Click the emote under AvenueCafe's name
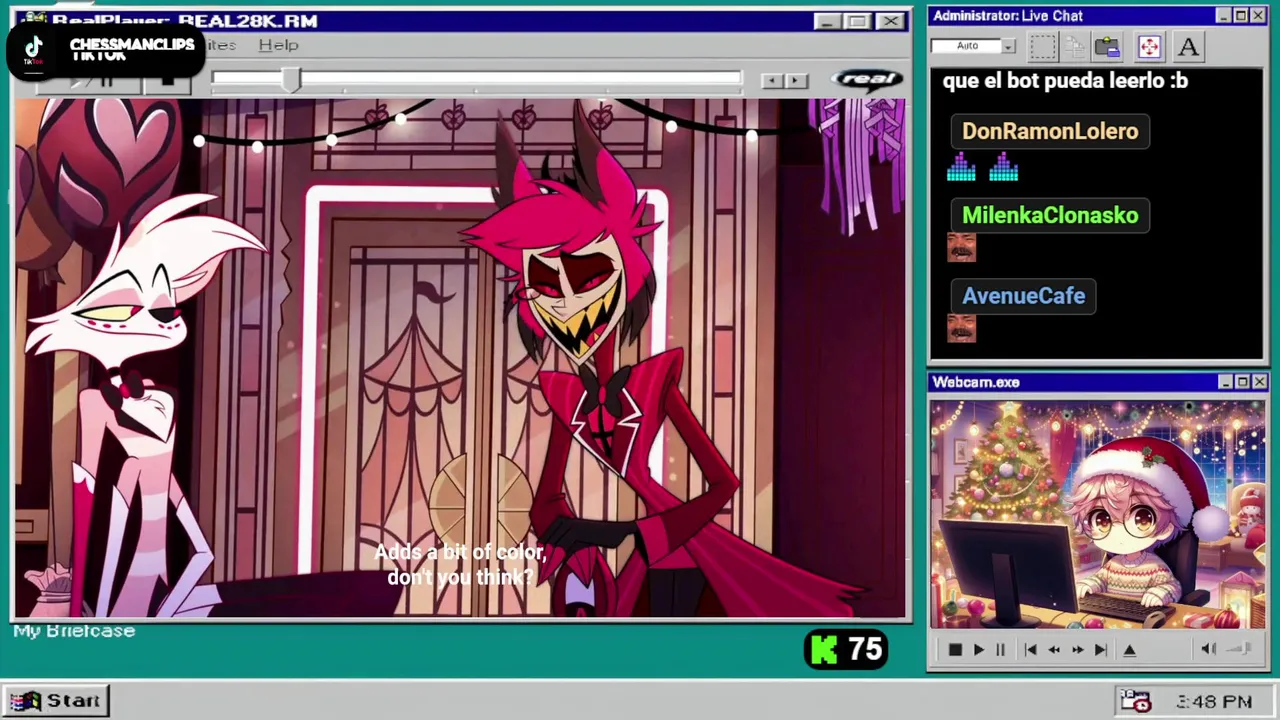Screen dimensions: 1280x720 961,328
